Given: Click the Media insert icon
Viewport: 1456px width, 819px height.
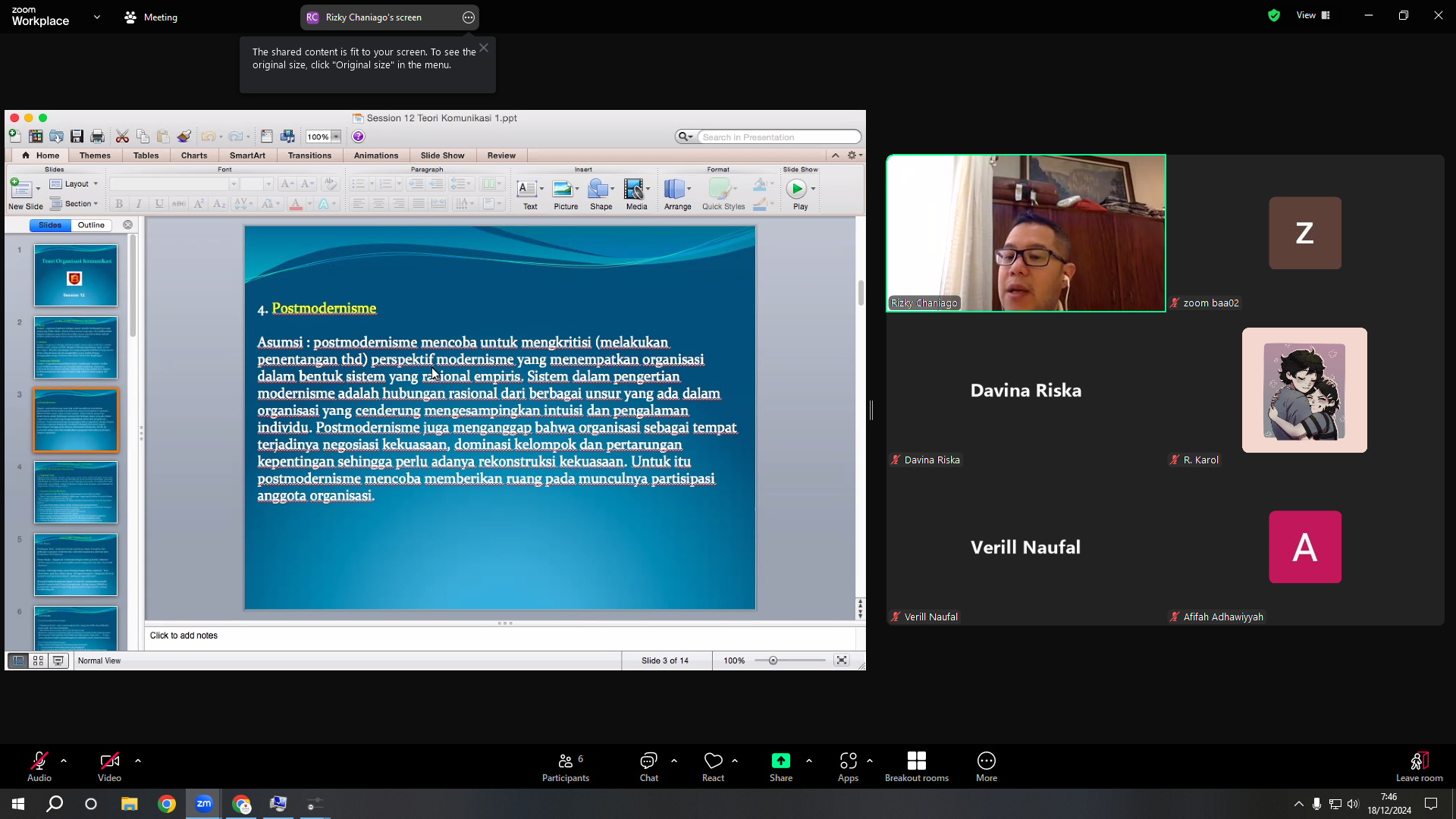Looking at the screenshot, I should point(634,188).
